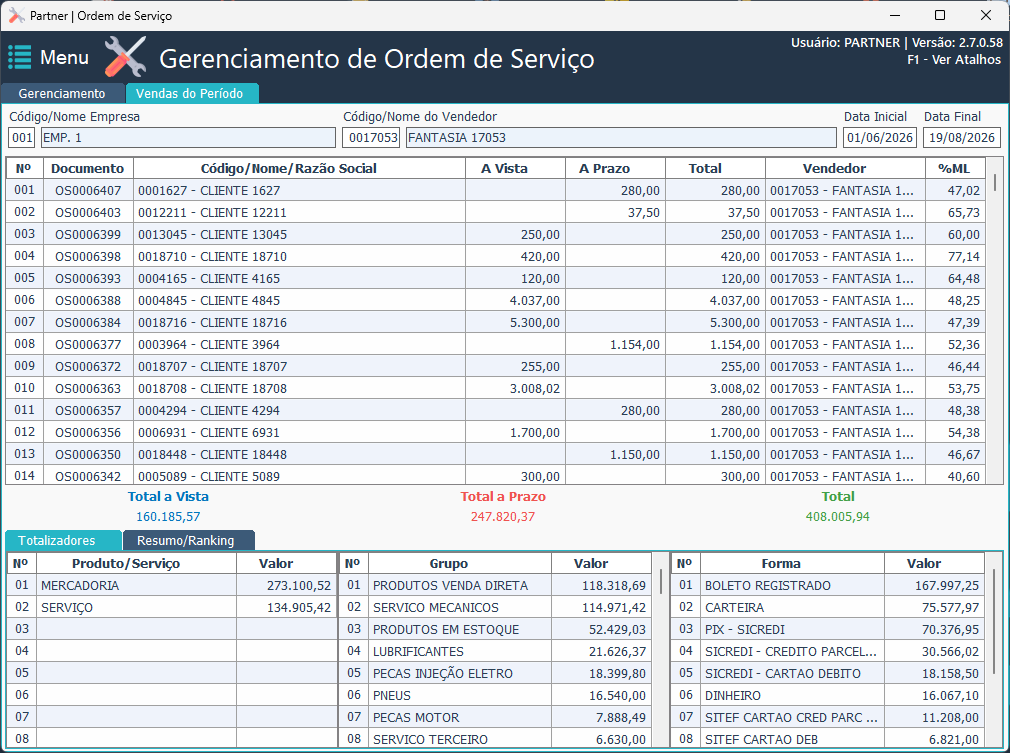Click the overall Total value 408.005,94

(x=837, y=517)
